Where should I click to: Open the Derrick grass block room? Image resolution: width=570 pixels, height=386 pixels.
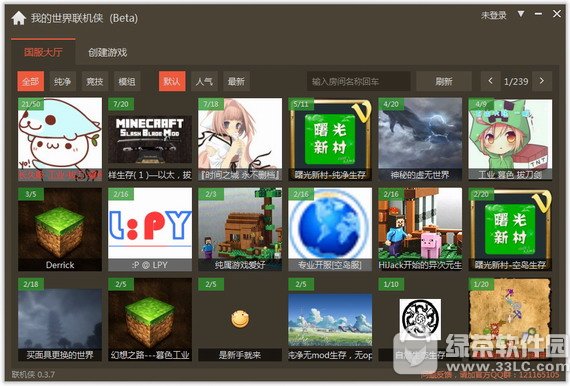coord(60,229)
